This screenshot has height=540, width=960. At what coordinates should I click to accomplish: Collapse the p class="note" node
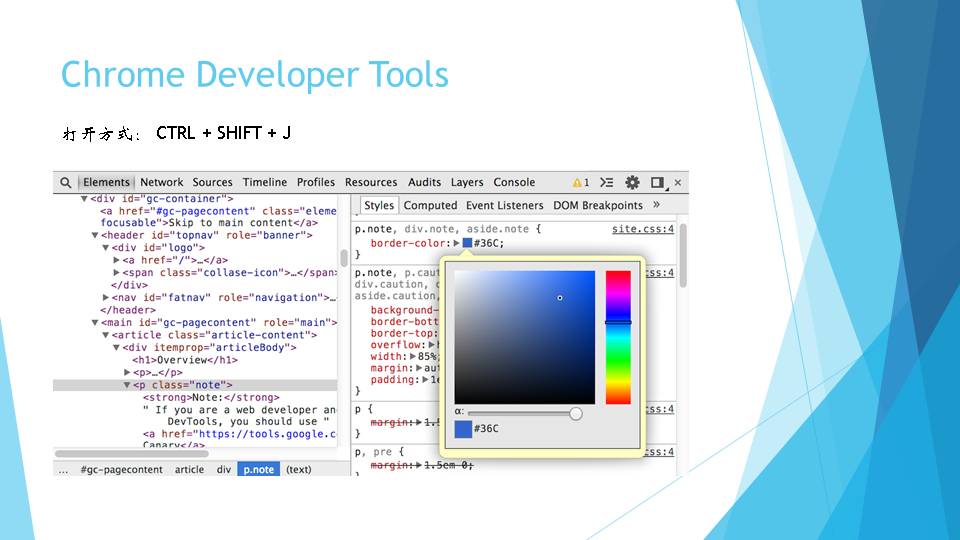127,385
